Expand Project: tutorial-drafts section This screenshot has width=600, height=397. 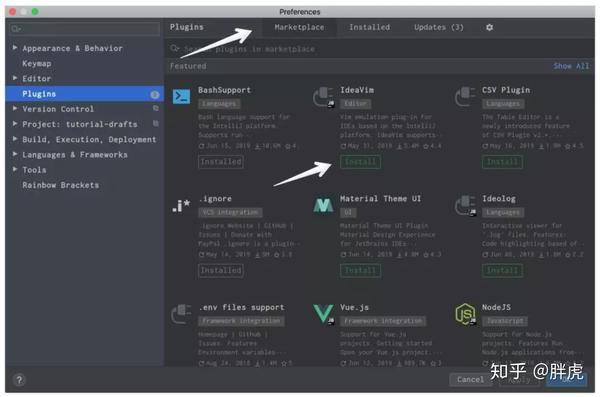tap(15, 124)
